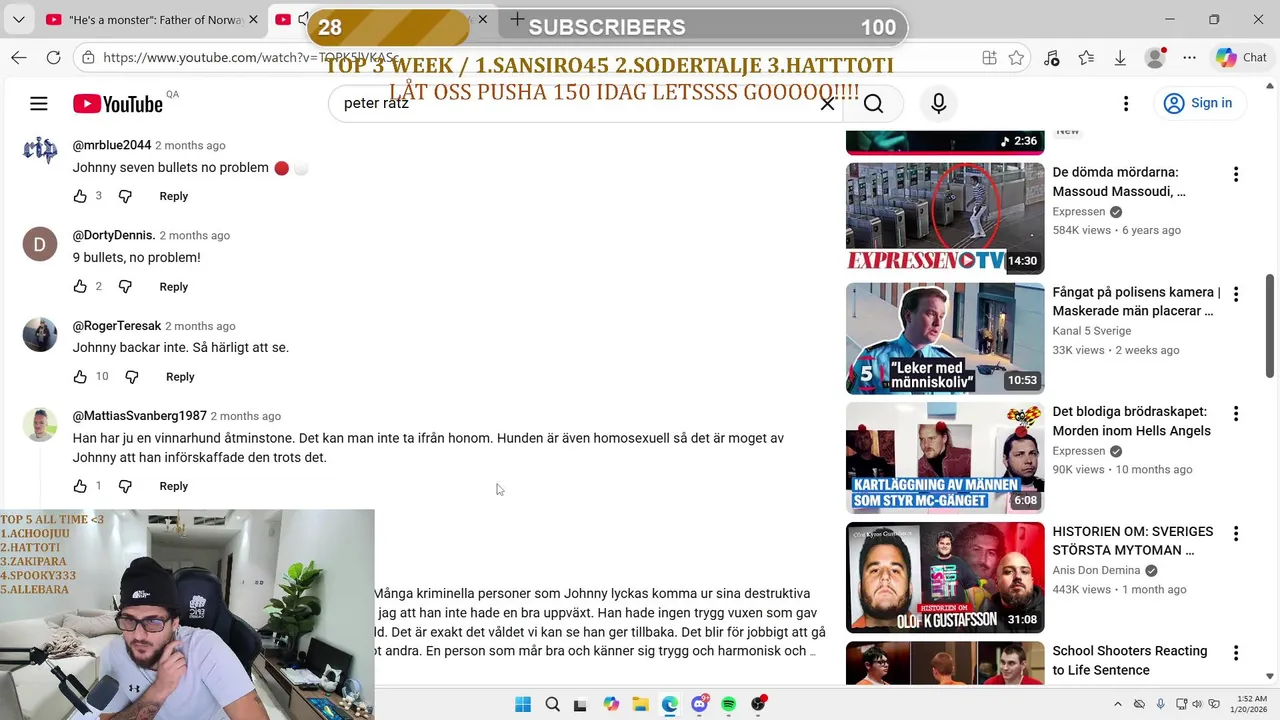Viewport: 1280px width, 720px height.
Task: Open media control music note icon
Action: 1051,58
